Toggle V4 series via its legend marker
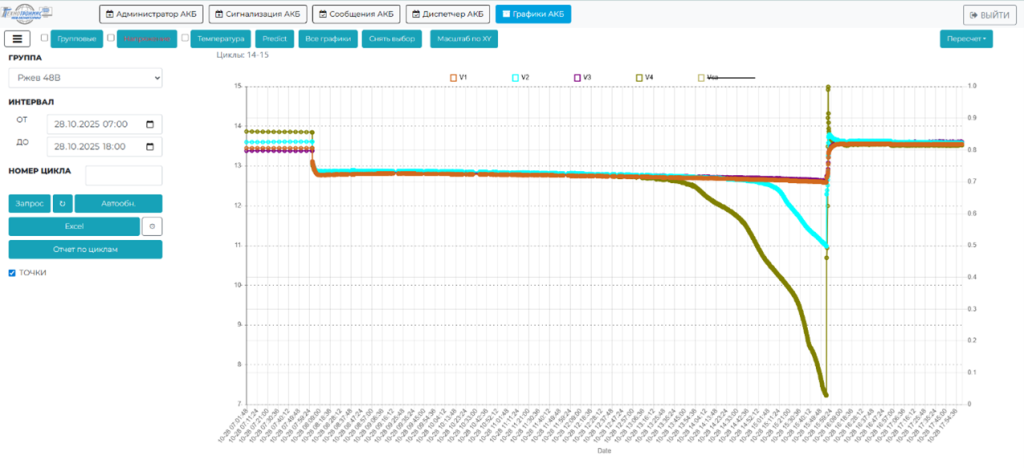The height and width of the screenshot is (468, 1024). point(639,77)
